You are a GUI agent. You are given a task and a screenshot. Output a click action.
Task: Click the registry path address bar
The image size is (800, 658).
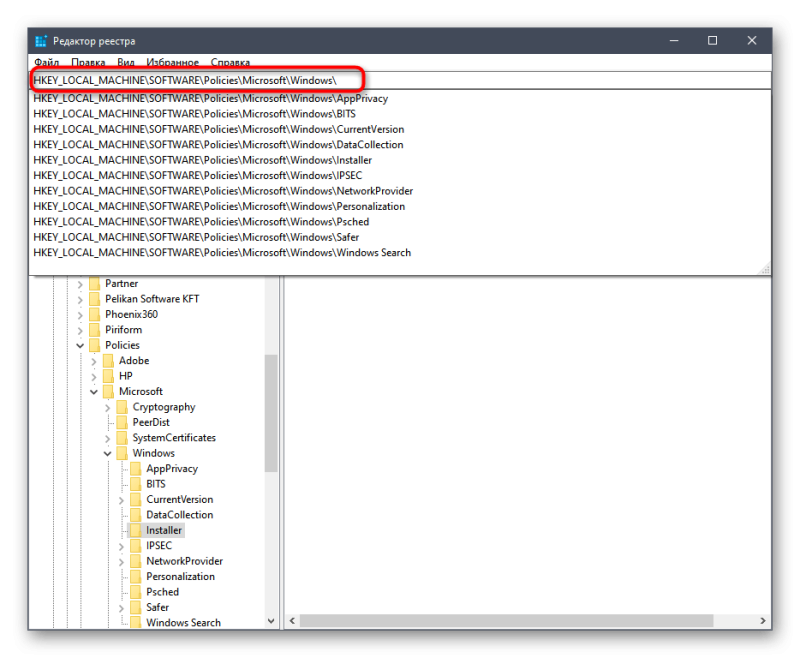click(x=400, y=81)
